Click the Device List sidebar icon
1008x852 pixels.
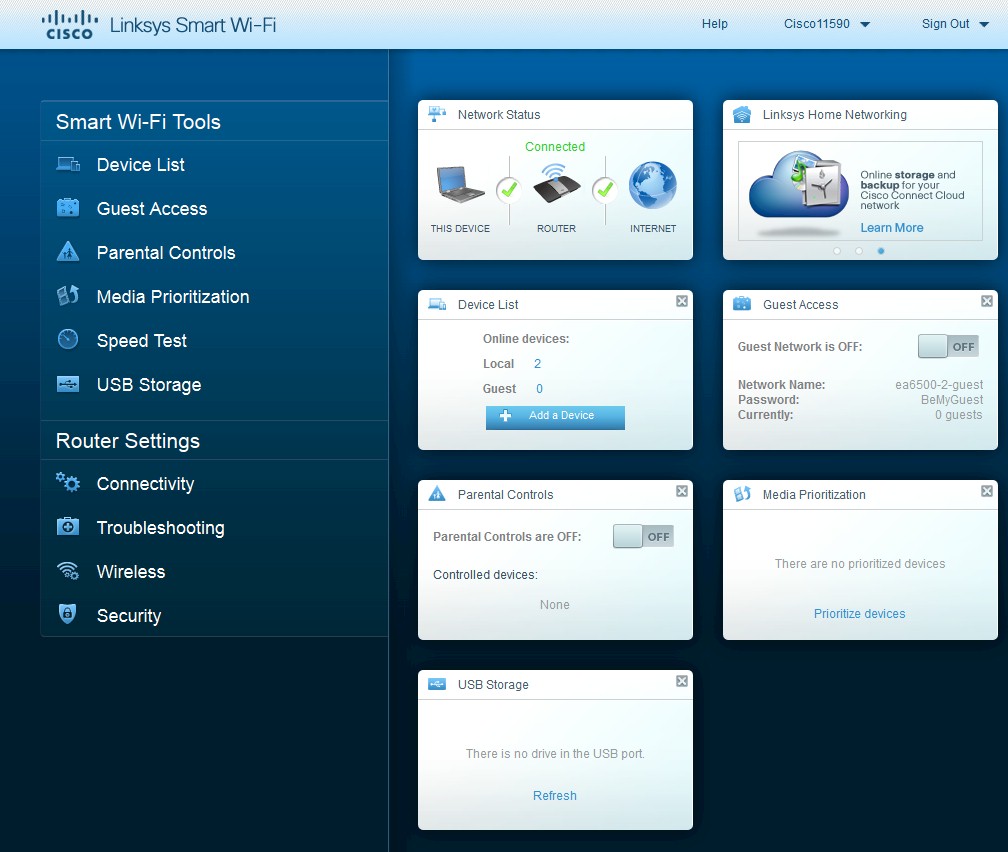(68, 165)
